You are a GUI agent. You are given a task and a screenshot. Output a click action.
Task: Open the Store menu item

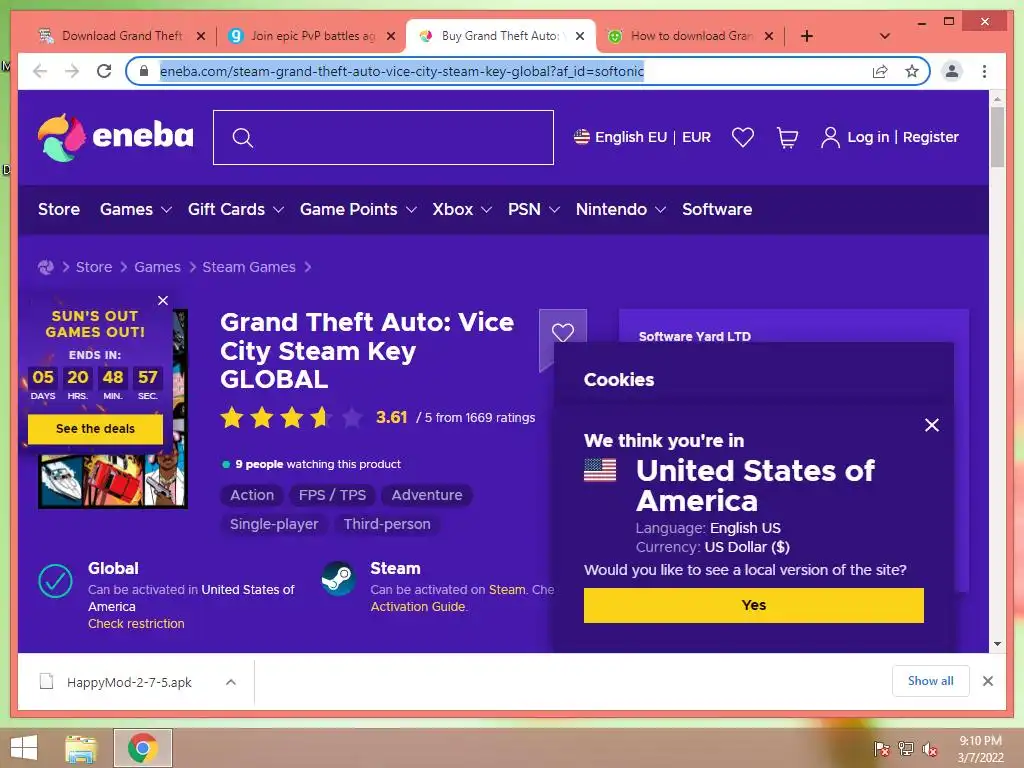click(x=59, y=210)
